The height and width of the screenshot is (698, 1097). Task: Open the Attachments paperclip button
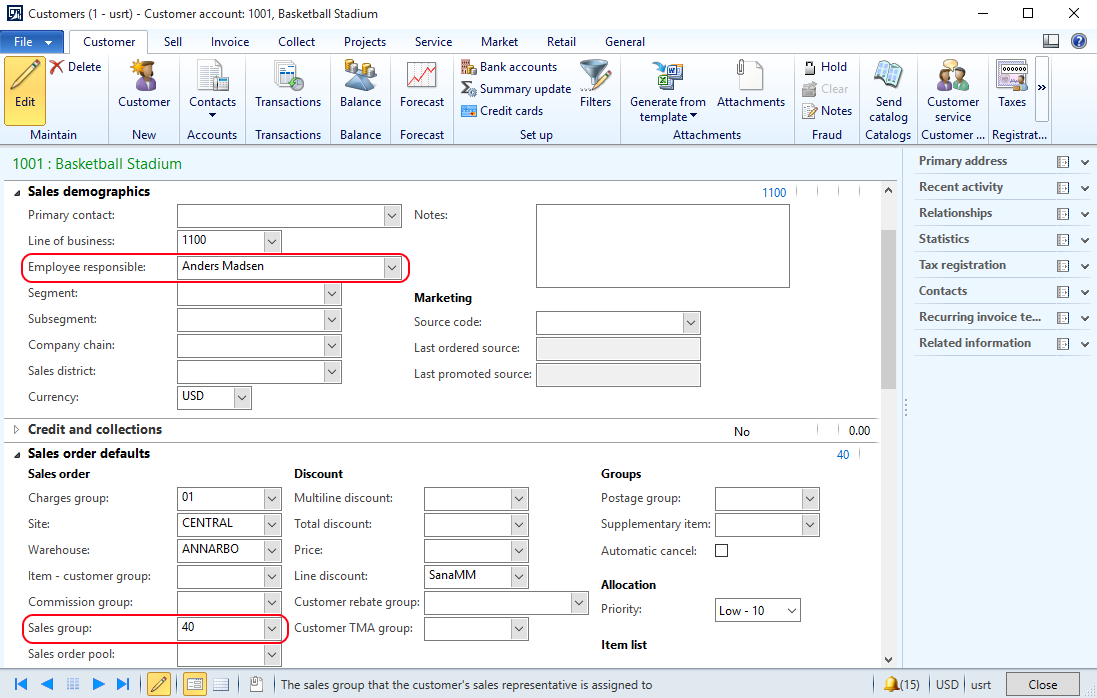(751, 84)
